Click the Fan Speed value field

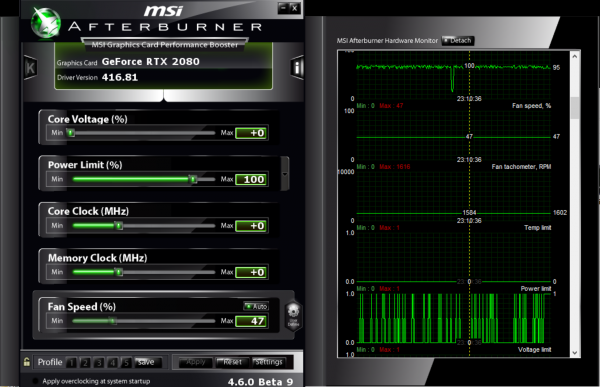tap(251, 321)
